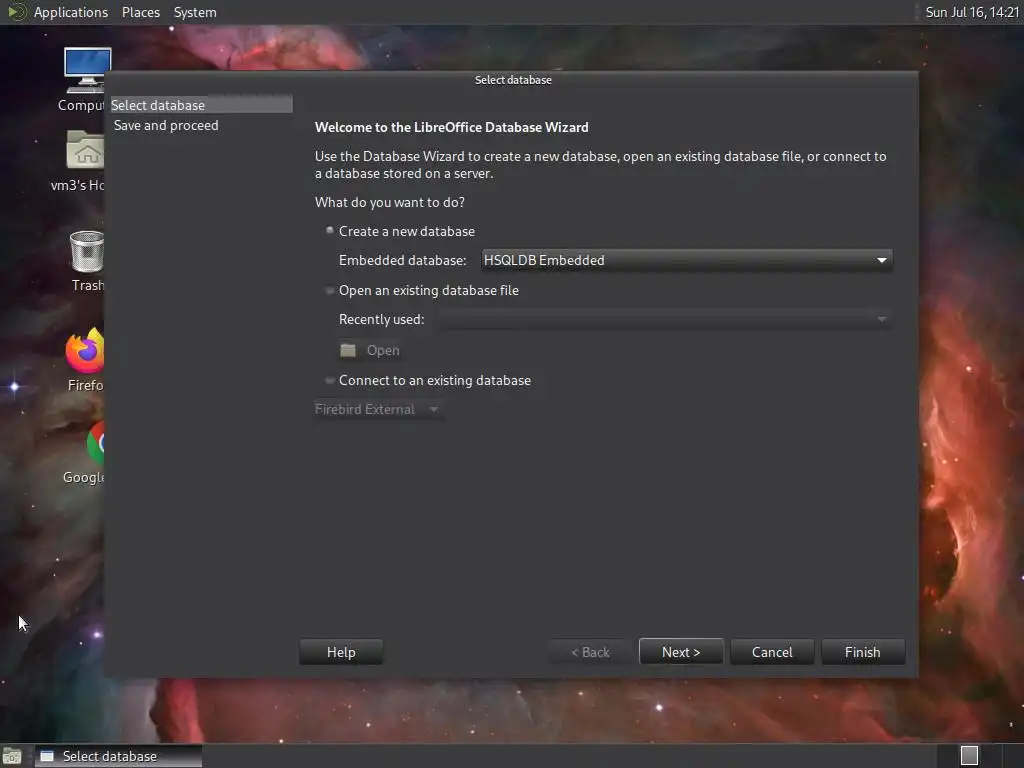Click the Embedded database label
Viewport: 1024px width, 768px height.
coord(402,260)
